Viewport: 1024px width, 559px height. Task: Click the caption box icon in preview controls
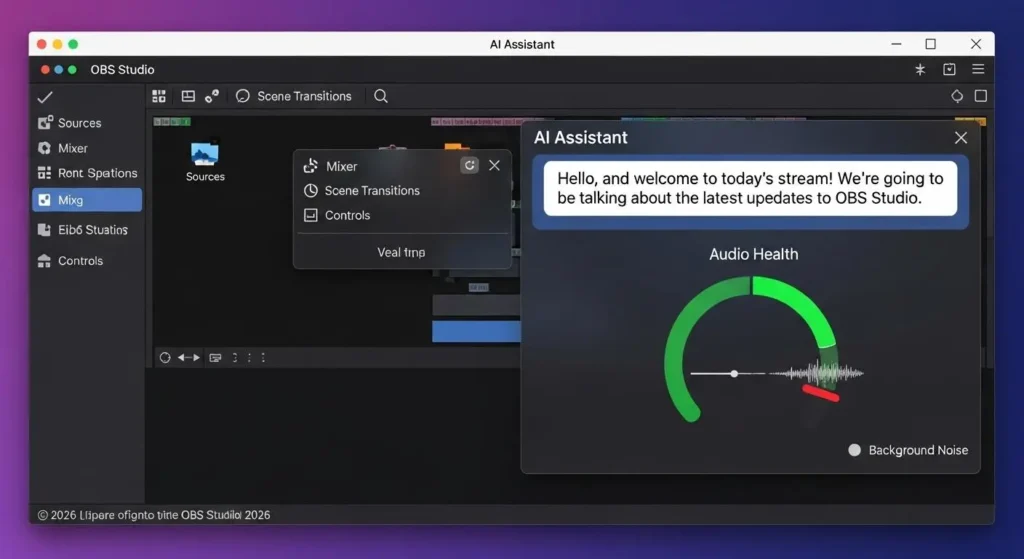click(215, 357)
